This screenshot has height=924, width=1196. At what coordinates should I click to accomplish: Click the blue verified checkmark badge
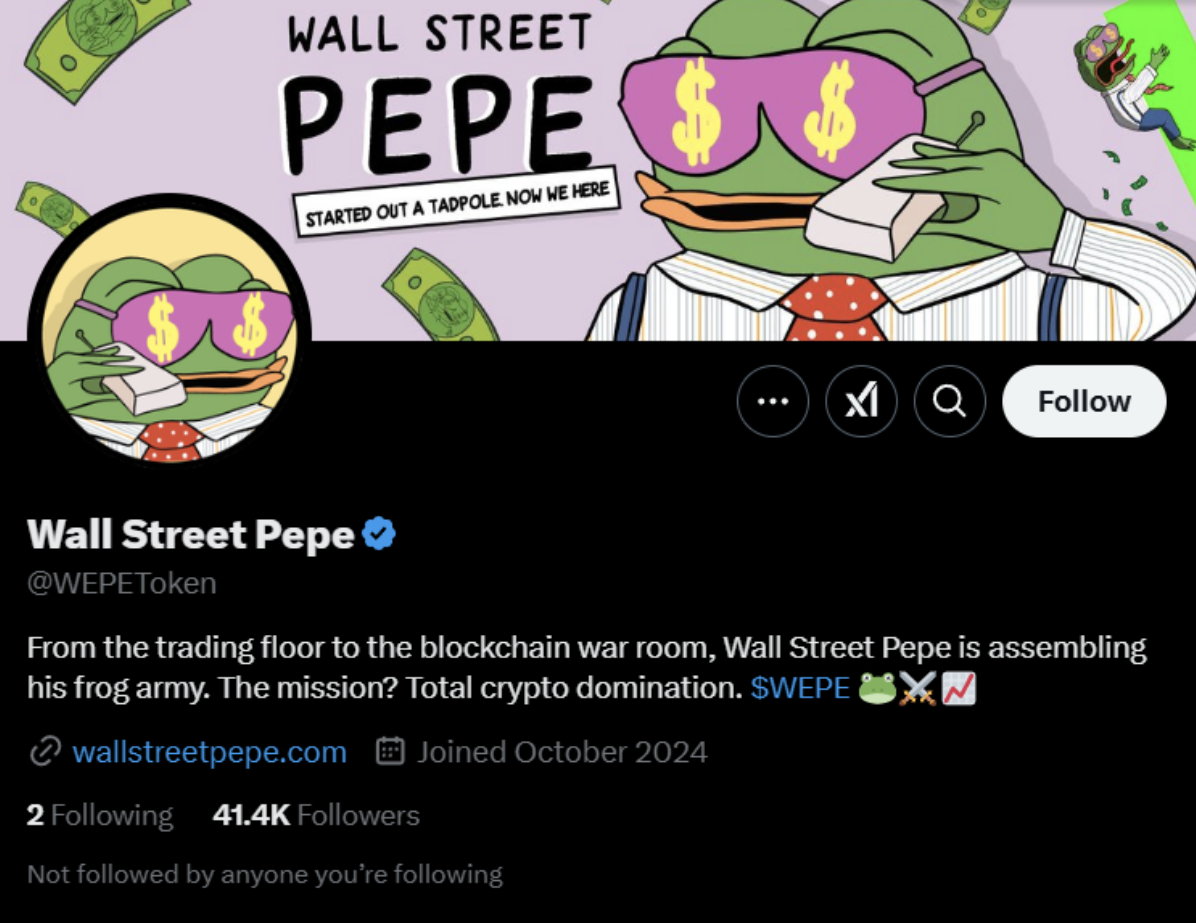click(x=379, y=535)
